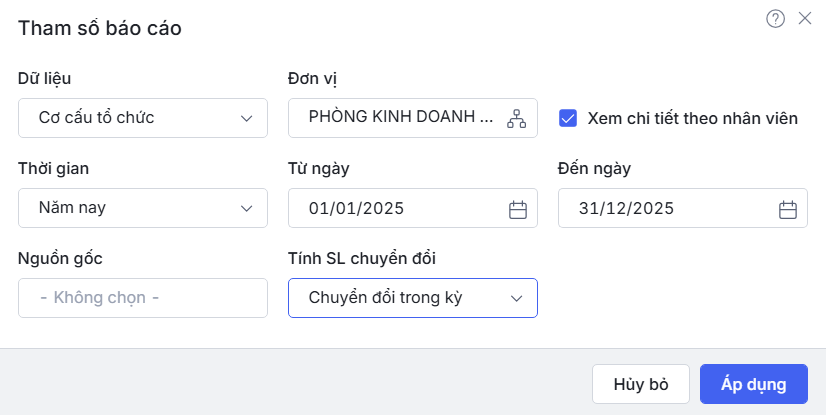Click the Dữ liệu dropdown chevron arrow

click(x=247, y=118)
